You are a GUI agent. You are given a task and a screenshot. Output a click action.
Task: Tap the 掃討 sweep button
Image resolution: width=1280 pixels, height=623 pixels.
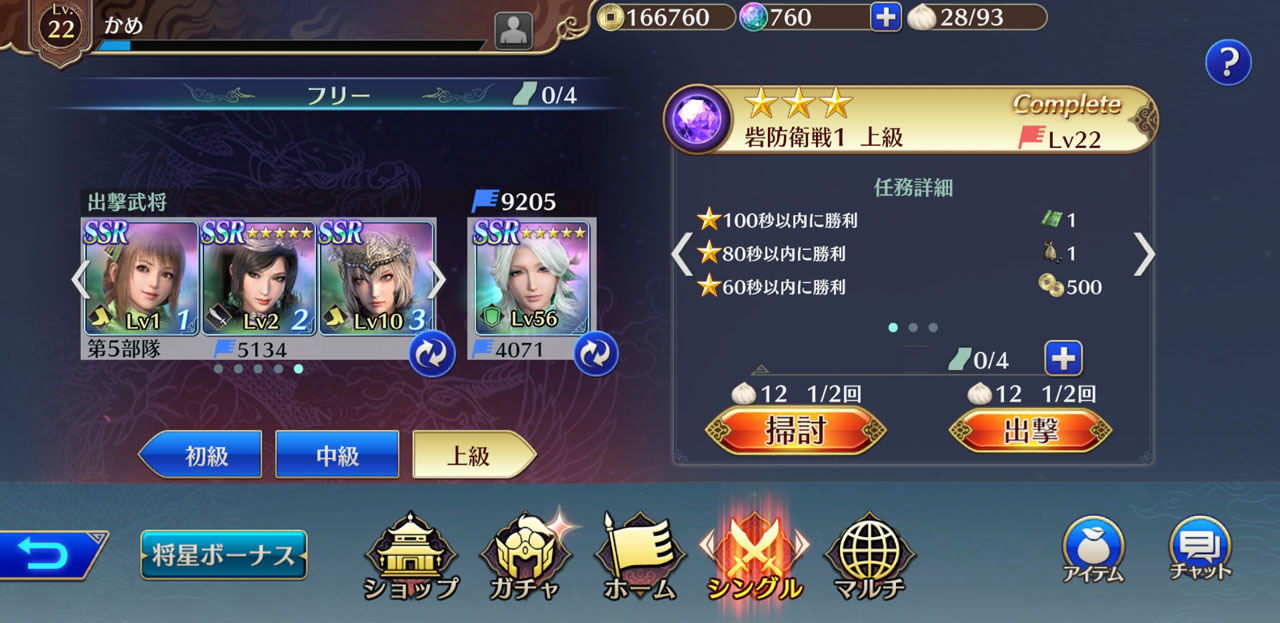[795, 430]
